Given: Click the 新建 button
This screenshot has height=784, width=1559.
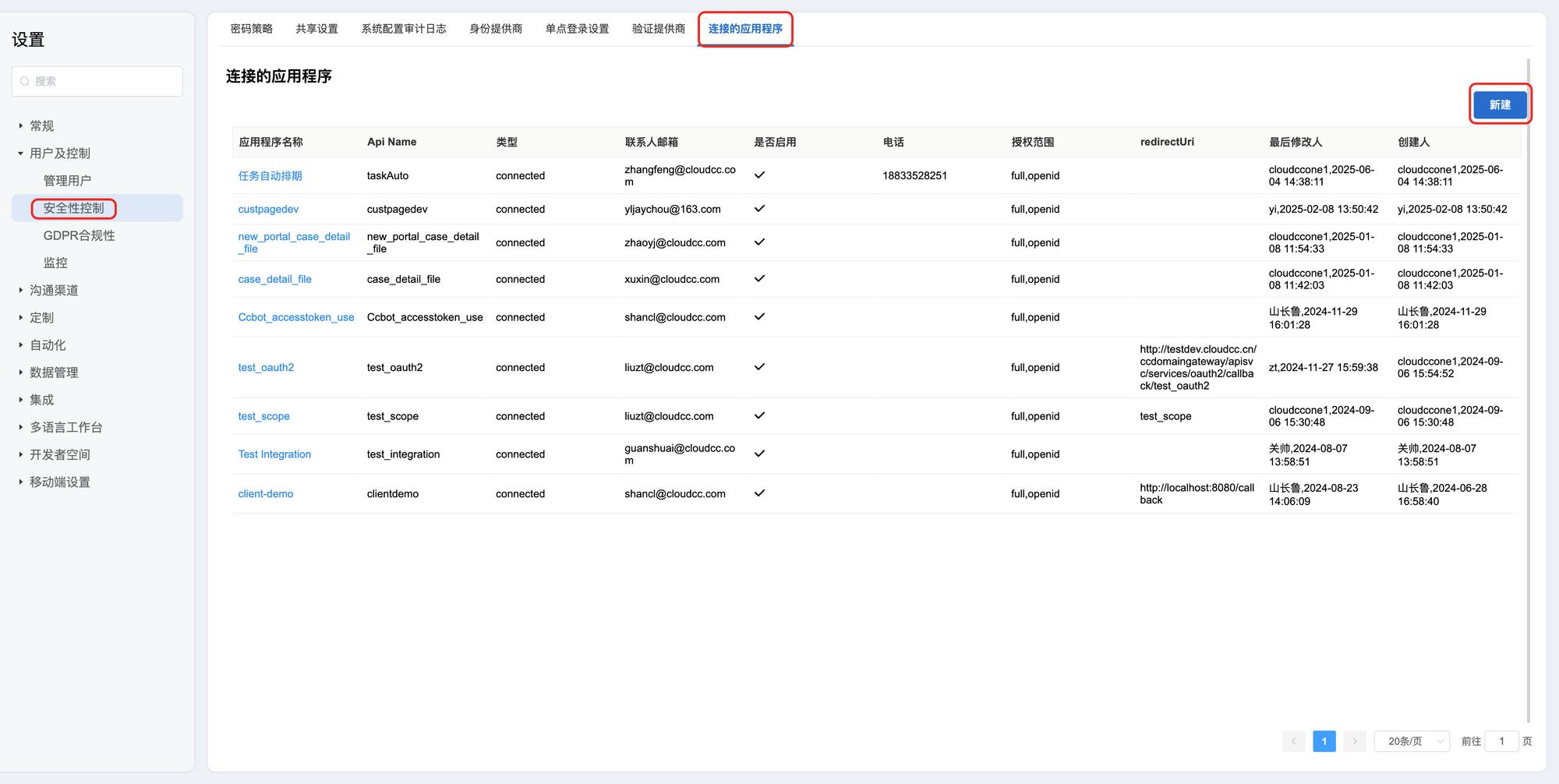Looking at the screenshot, I should 1499,104.
